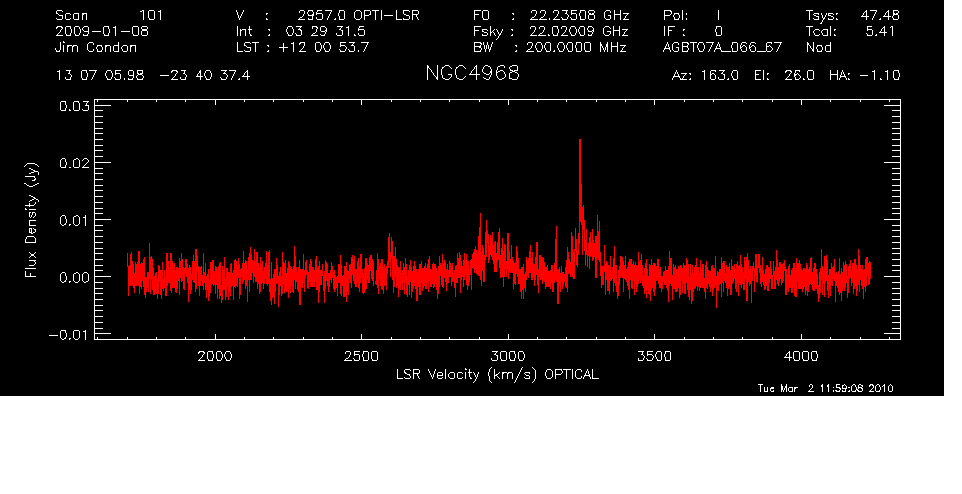Click the NGC4968 source title
Image resolution: width=962 pixels, height=494 pixels.
[472, 75]
